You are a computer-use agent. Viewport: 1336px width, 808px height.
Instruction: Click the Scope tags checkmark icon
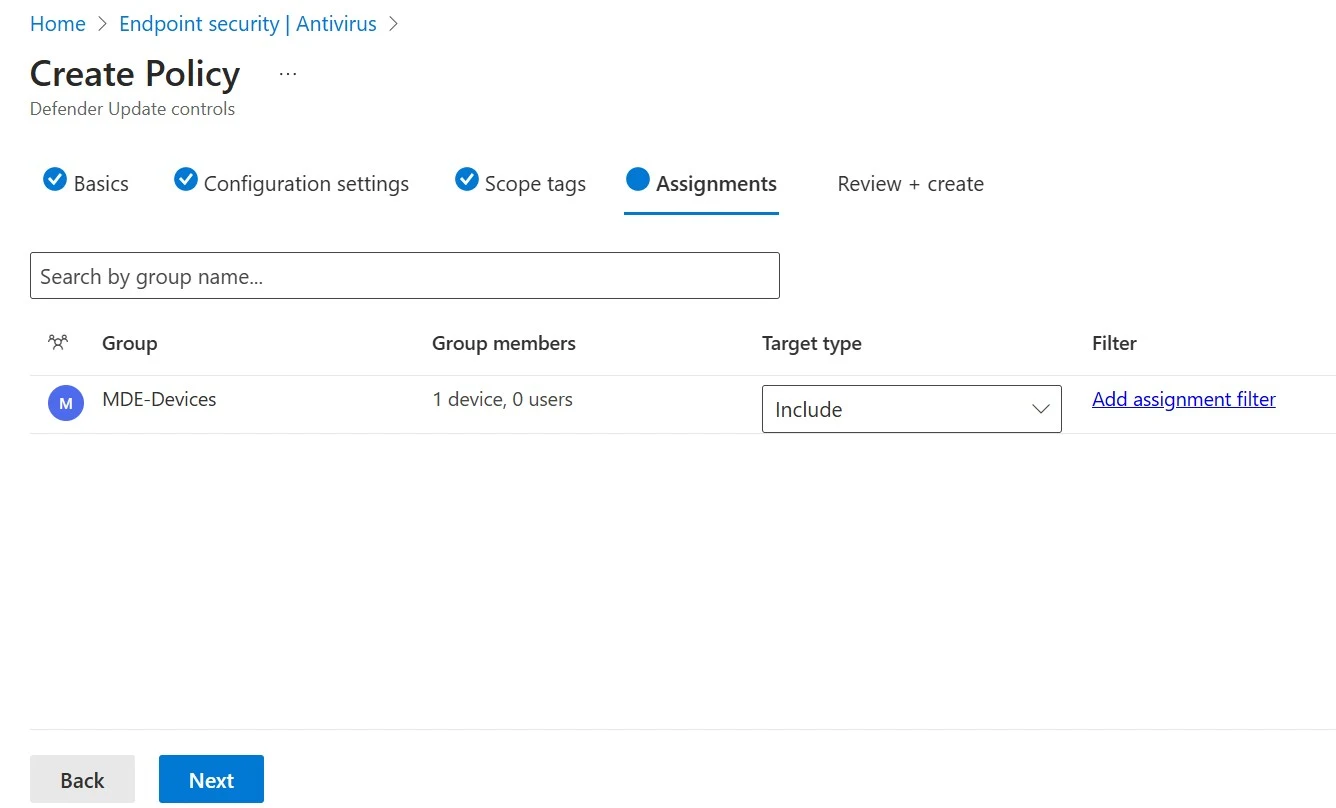tap(467, 180)
